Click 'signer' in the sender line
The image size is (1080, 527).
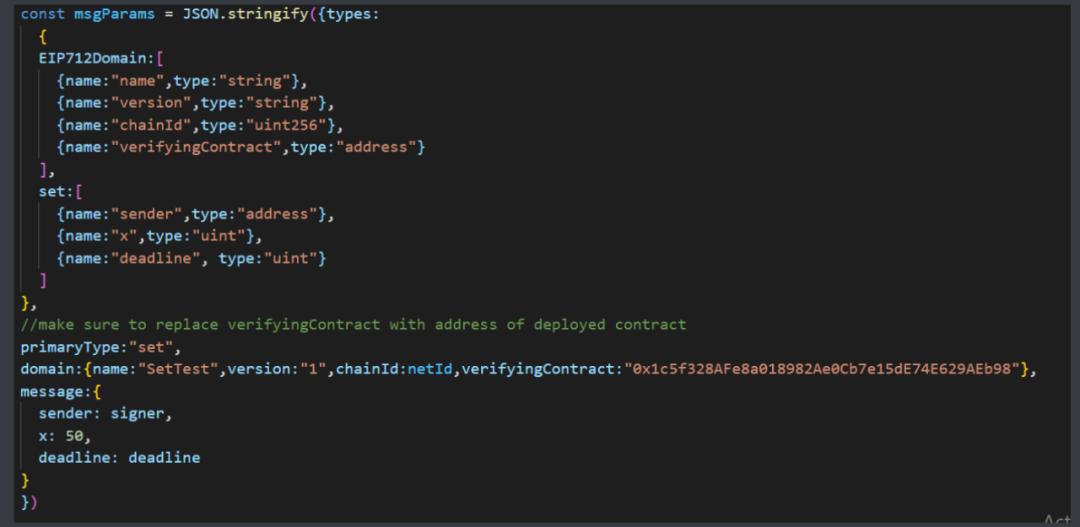(x=138, y=413)
